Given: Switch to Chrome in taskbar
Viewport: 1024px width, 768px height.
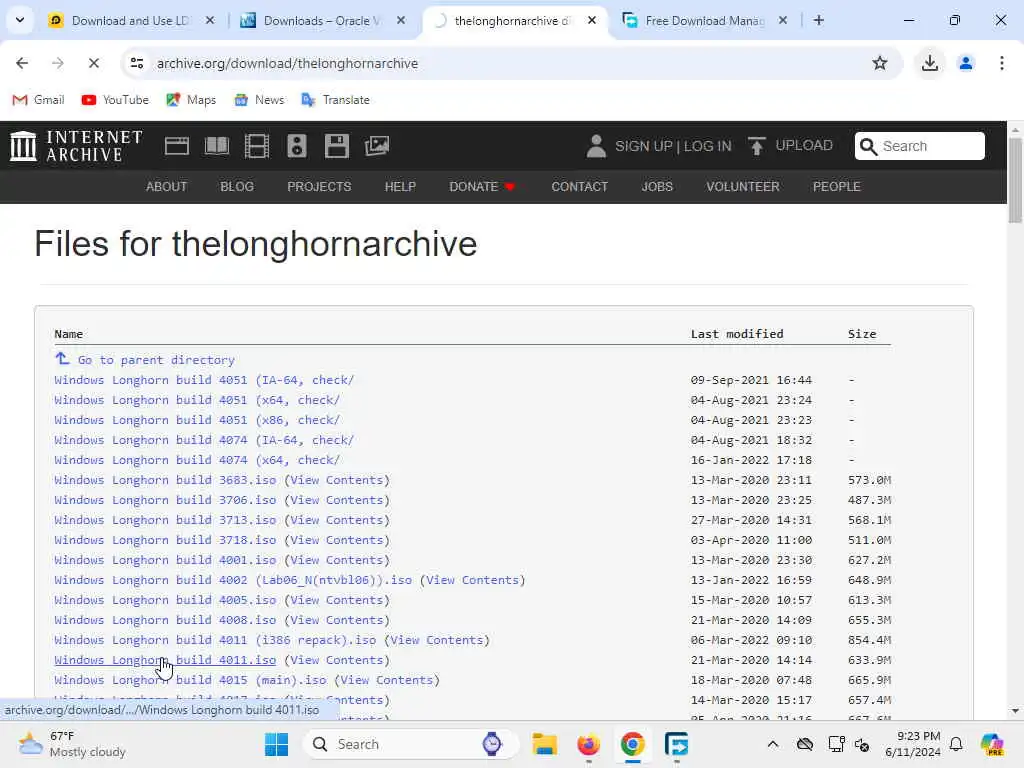Looking at the screenshot, I should tap(632, 744).
